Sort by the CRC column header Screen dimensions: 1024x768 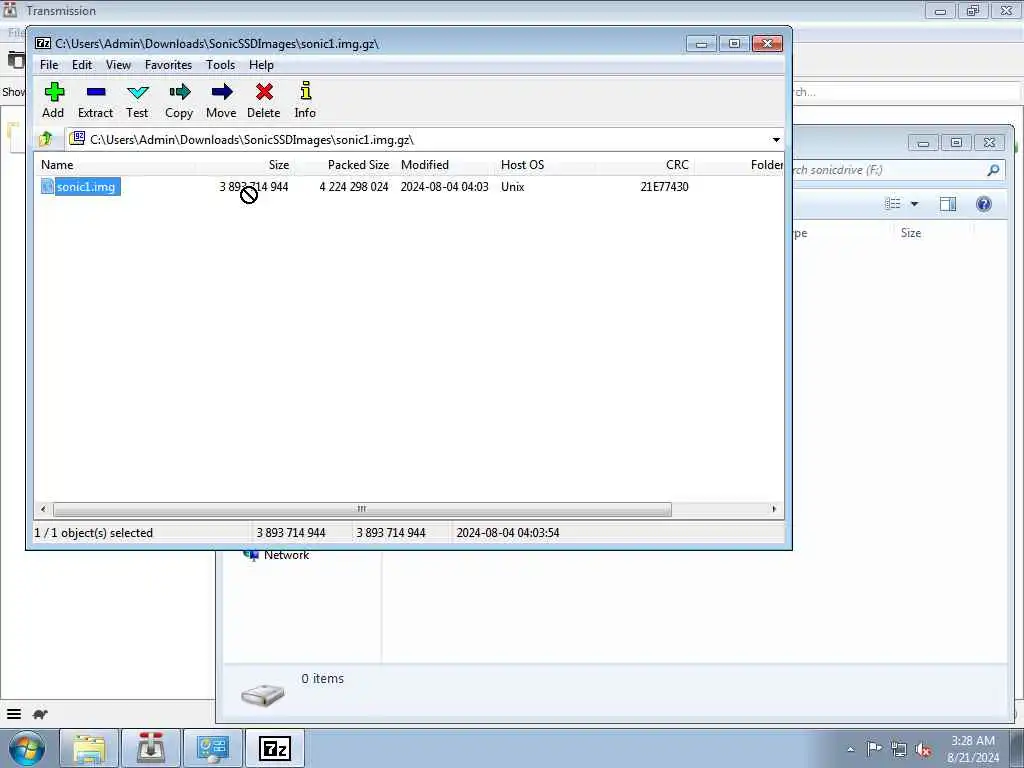(645, 165)
